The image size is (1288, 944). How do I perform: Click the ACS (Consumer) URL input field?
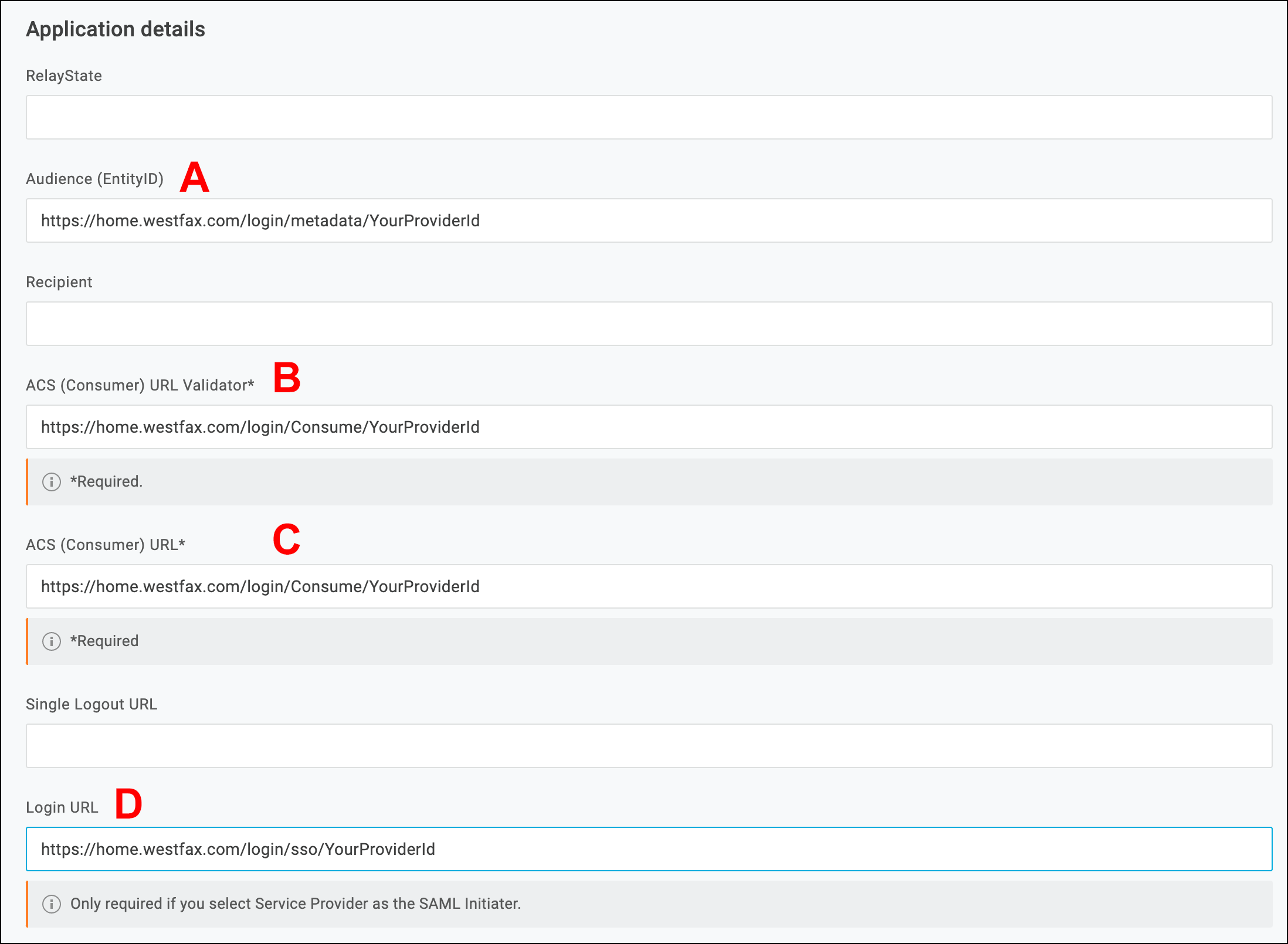[648, 586]
